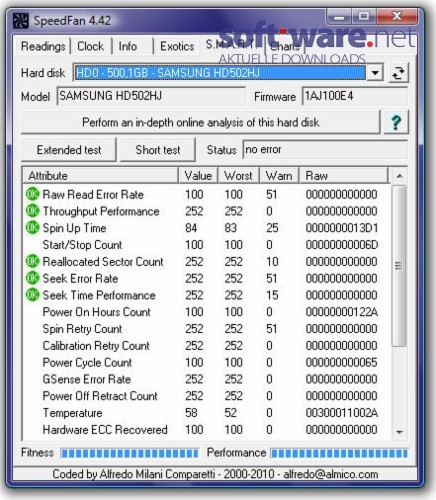
Task: Switch to the Charts tab
Action: (285, 46)
